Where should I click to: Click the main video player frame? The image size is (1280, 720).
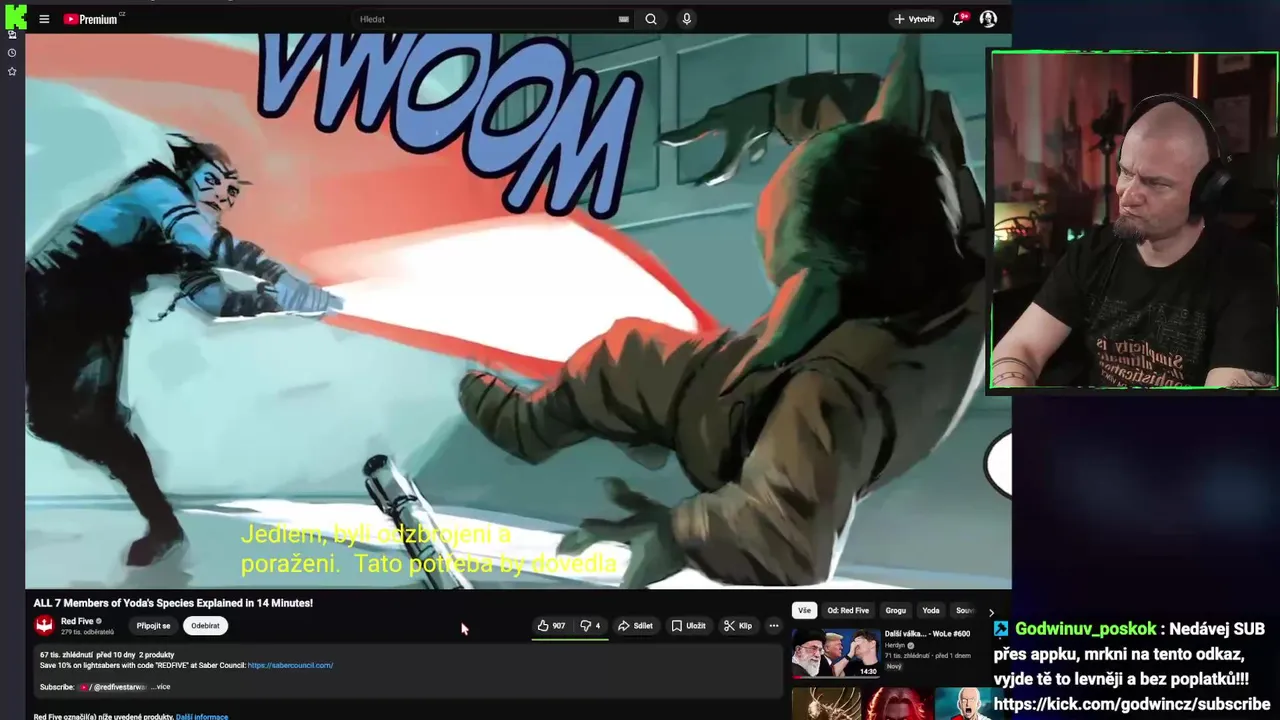[518, 311]
